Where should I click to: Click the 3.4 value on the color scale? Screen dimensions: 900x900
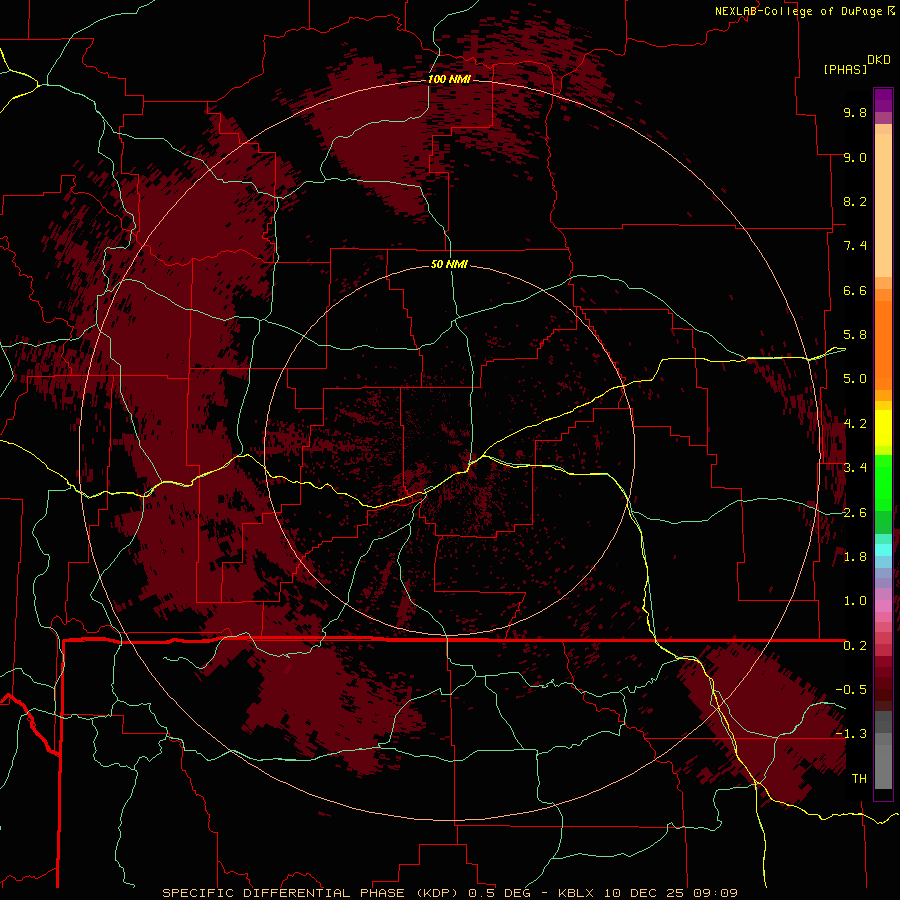[855, 468]
